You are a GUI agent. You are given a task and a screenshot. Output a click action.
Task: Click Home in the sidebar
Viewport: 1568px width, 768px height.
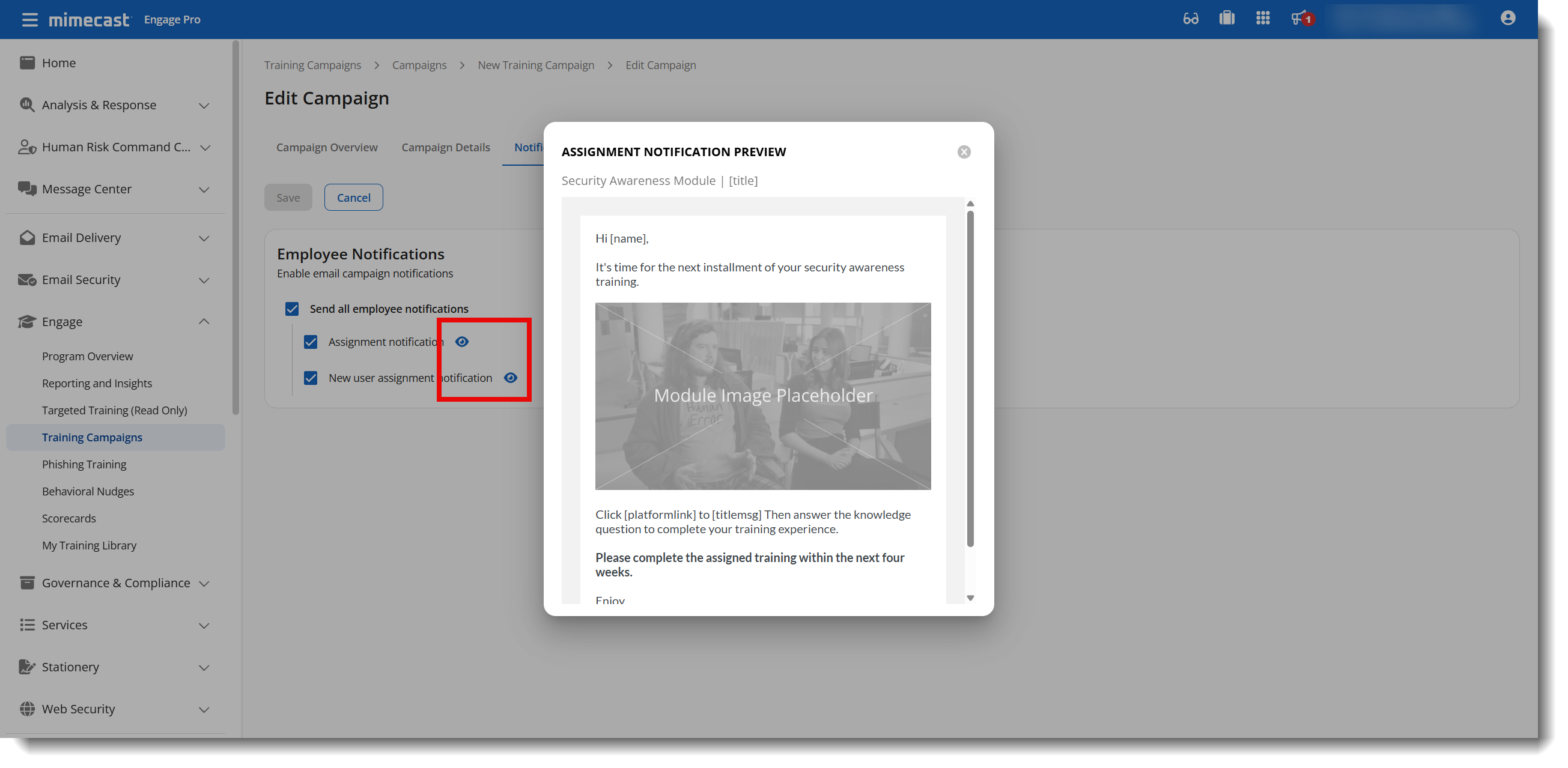(x=58, y=62)
